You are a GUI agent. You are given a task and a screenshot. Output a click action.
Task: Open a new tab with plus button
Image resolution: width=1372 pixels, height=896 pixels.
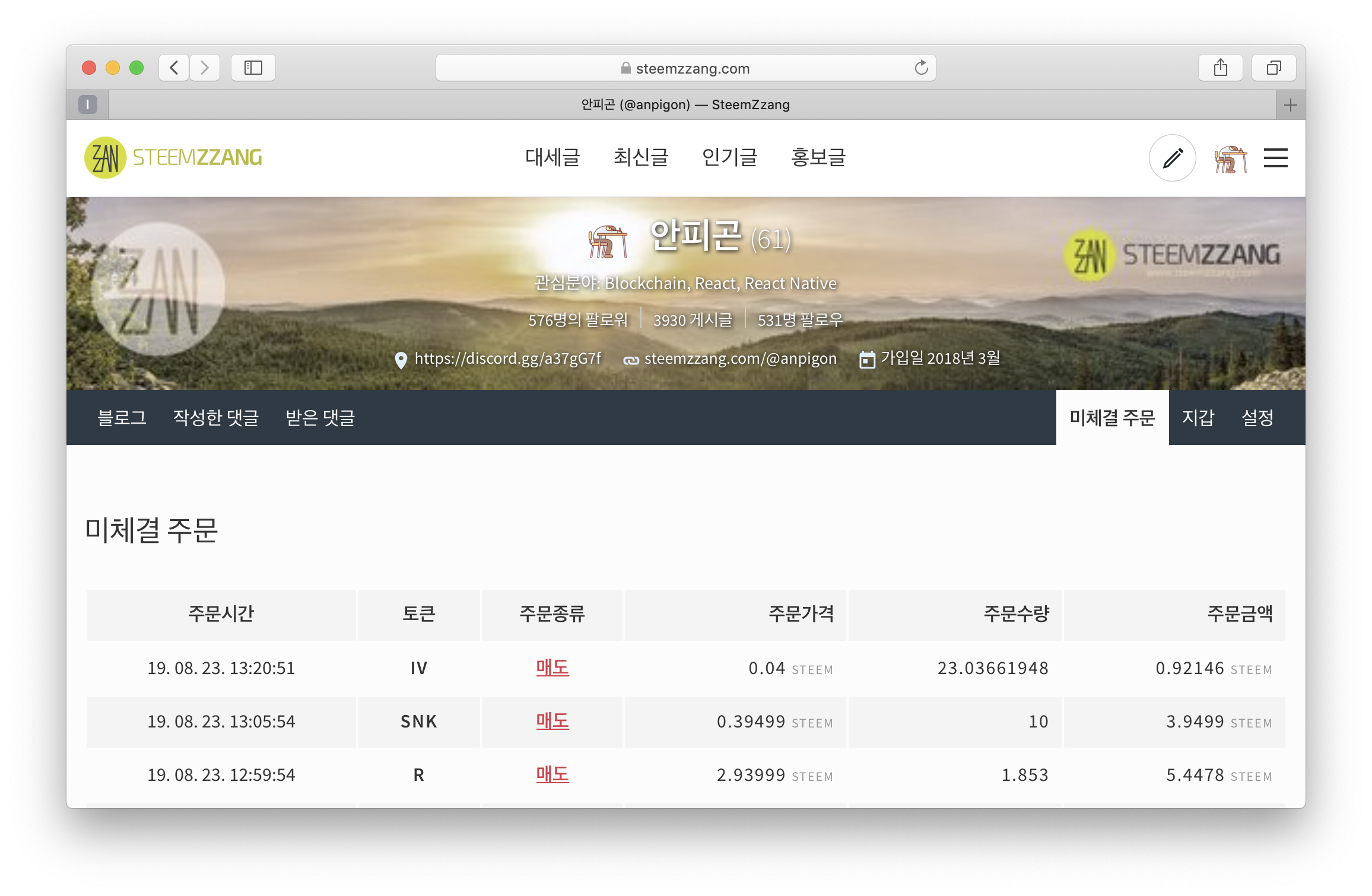coord(1290,105)
